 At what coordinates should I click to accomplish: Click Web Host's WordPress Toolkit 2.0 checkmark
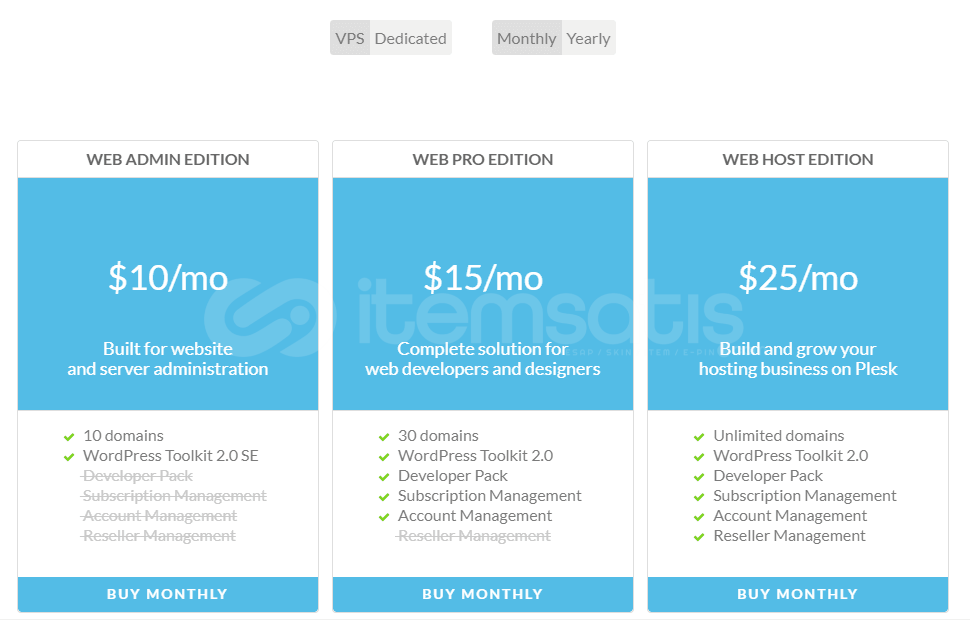click(x=699, y=457)
